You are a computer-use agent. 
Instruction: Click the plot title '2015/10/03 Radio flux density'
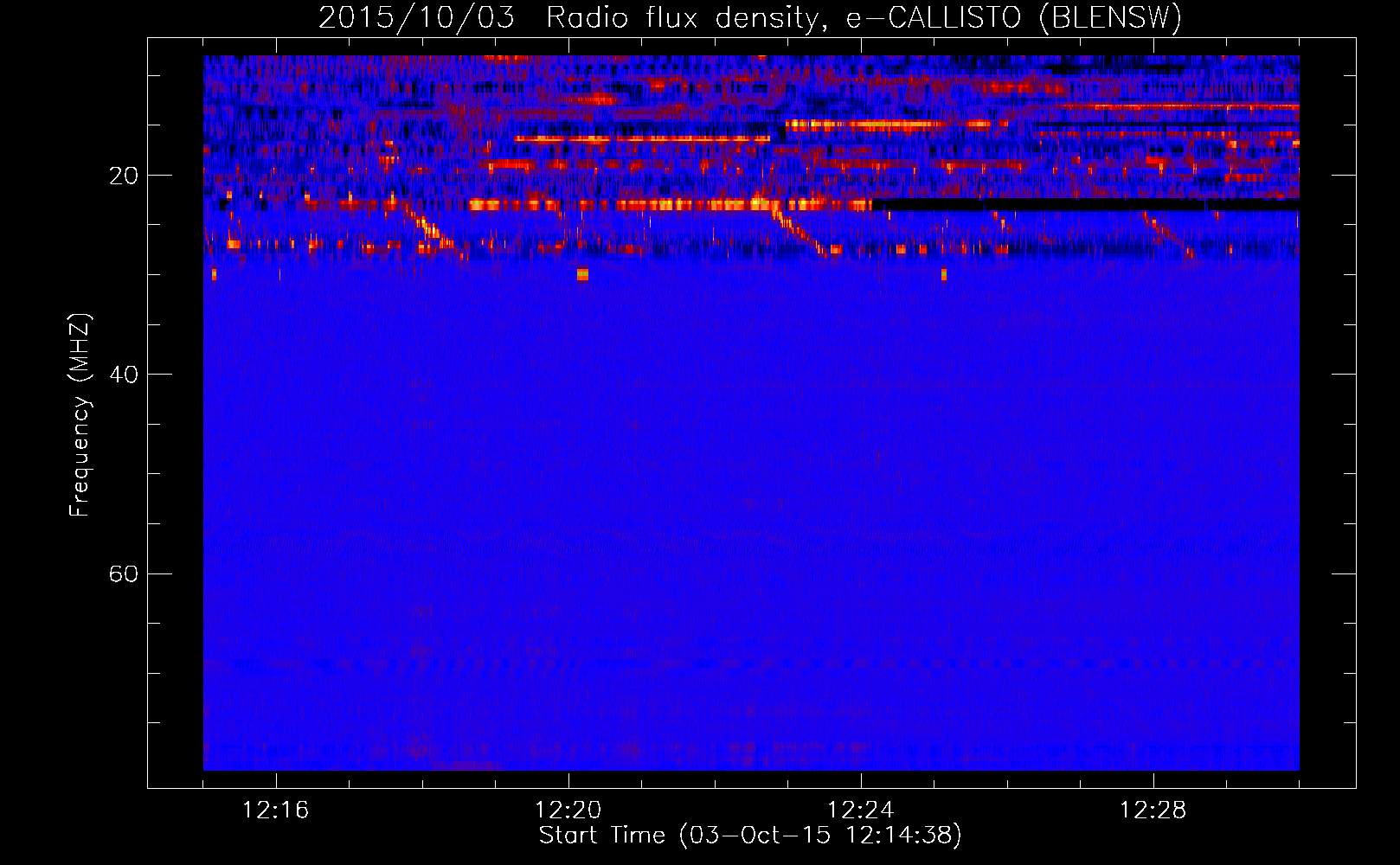pos(749,17)
